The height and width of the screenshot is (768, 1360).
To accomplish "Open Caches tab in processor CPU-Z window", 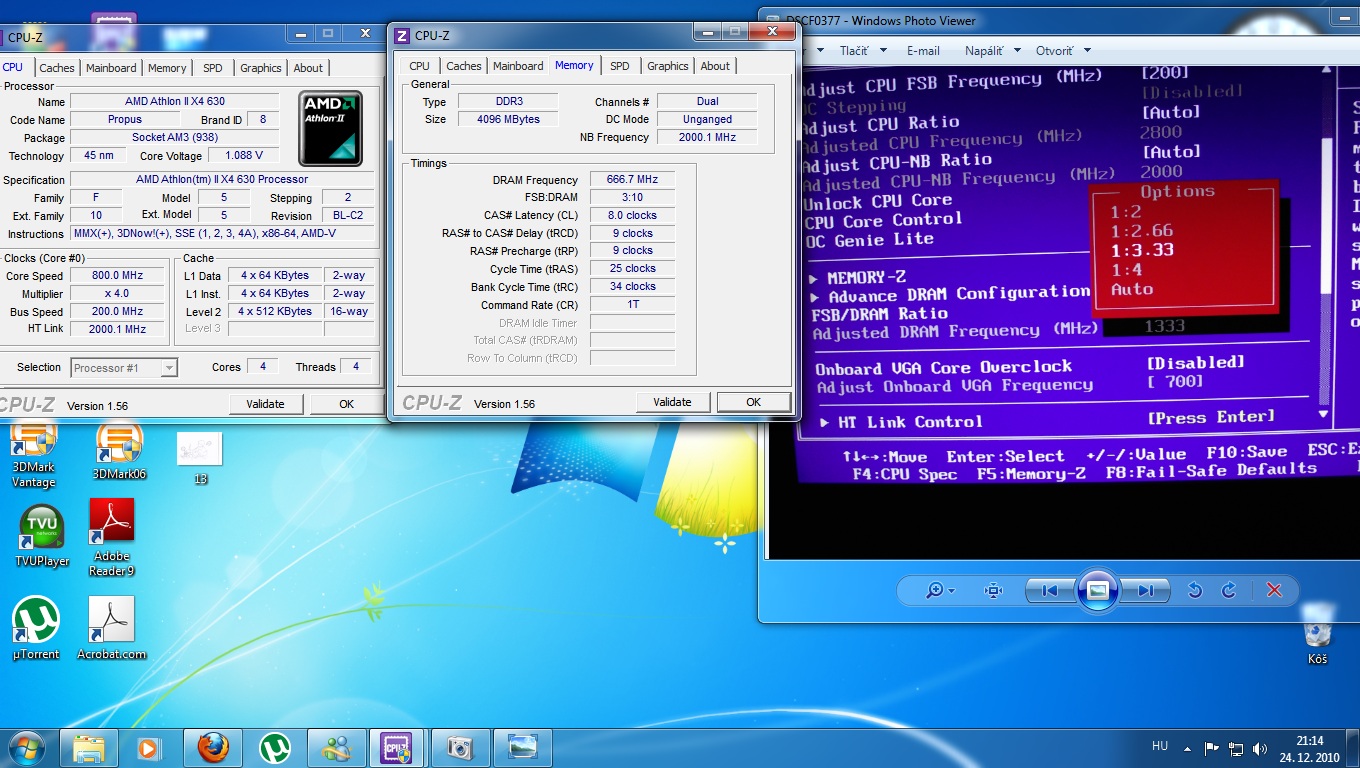I will click(x=57, y=68).
